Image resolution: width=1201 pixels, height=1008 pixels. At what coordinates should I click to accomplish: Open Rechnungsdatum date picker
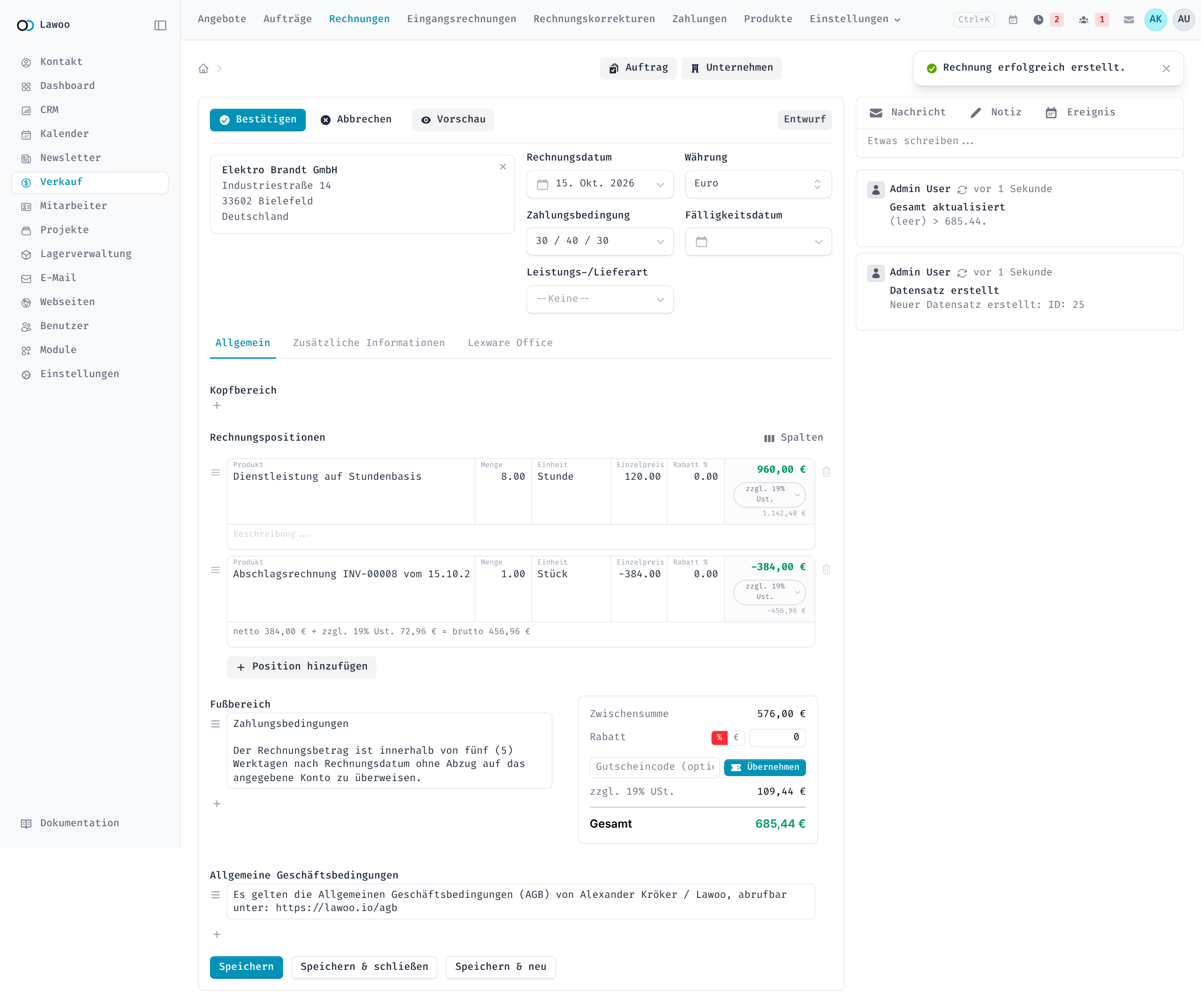(600, 184)
